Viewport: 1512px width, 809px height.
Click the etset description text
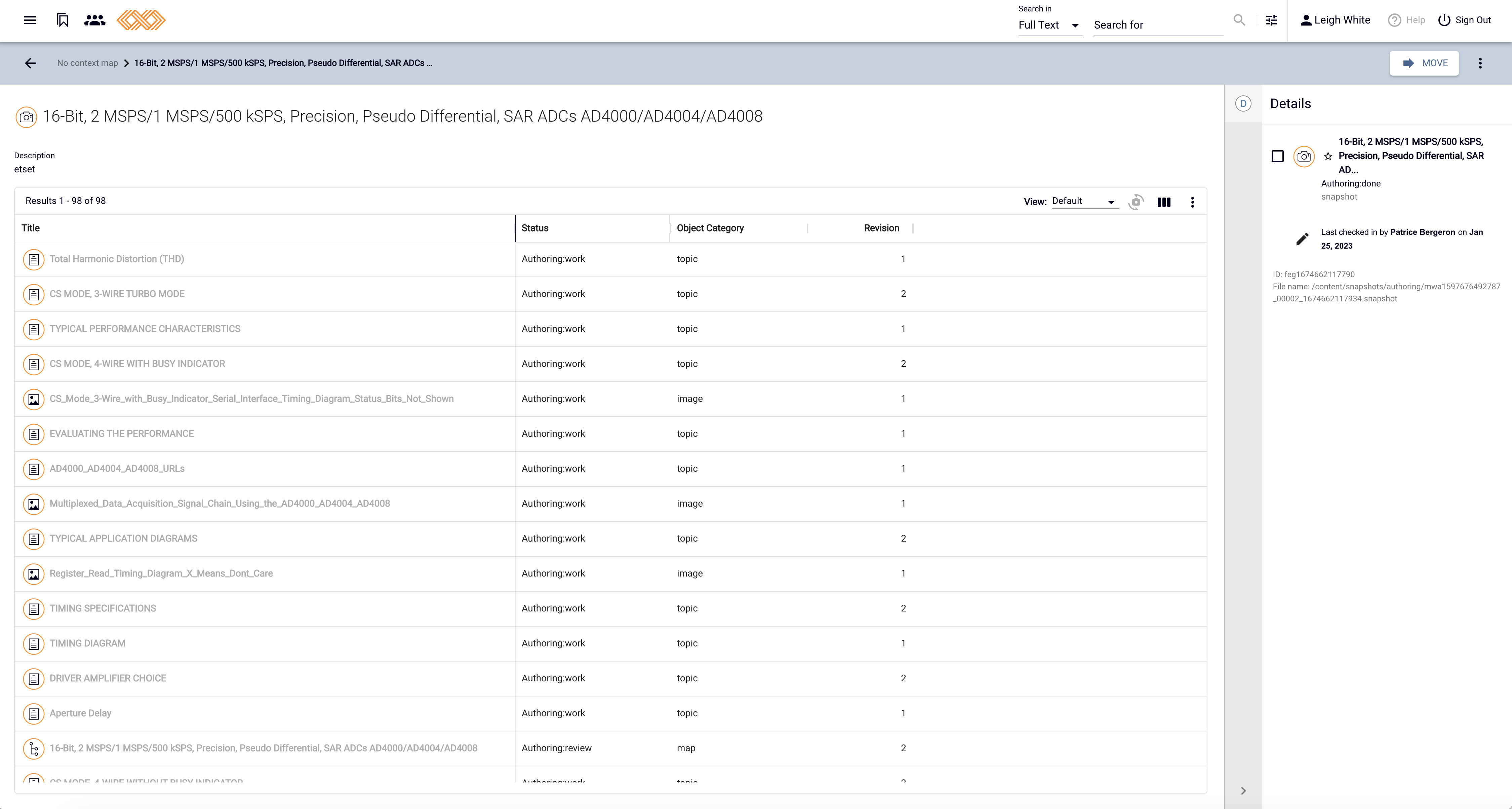25,169
